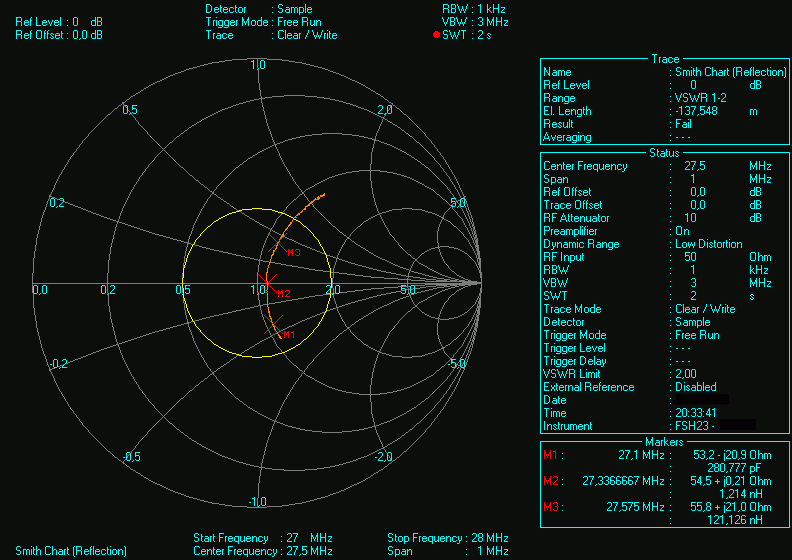Click the bottom Span : 1 MHz footer

448,551
